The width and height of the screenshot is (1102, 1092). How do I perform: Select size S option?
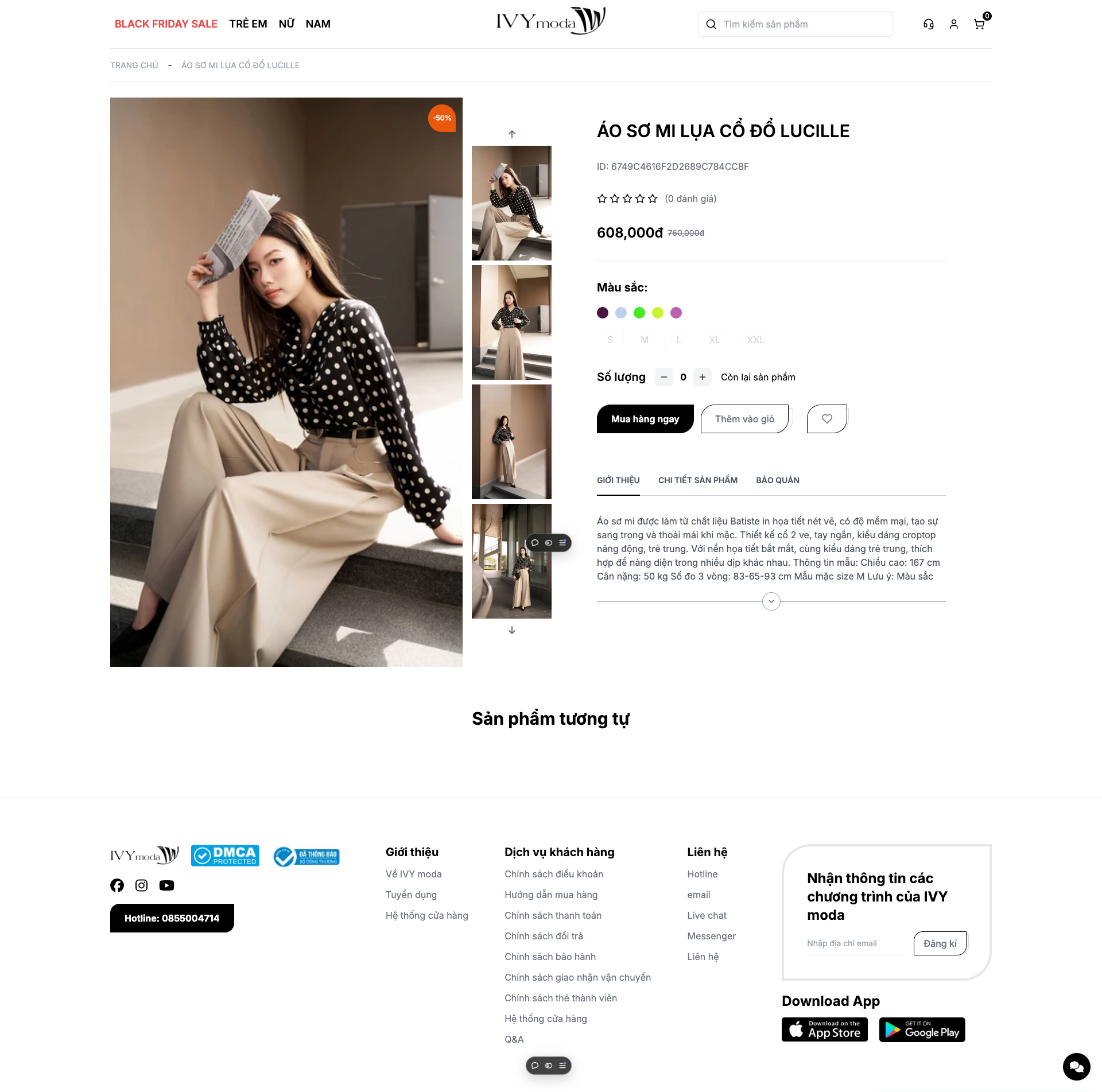[610, 340]
